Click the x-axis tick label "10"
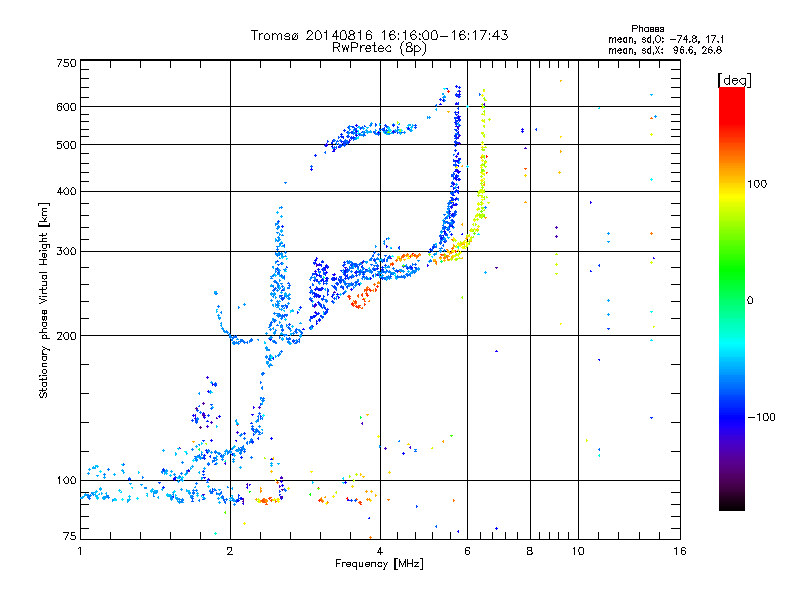 pos(578,551)
